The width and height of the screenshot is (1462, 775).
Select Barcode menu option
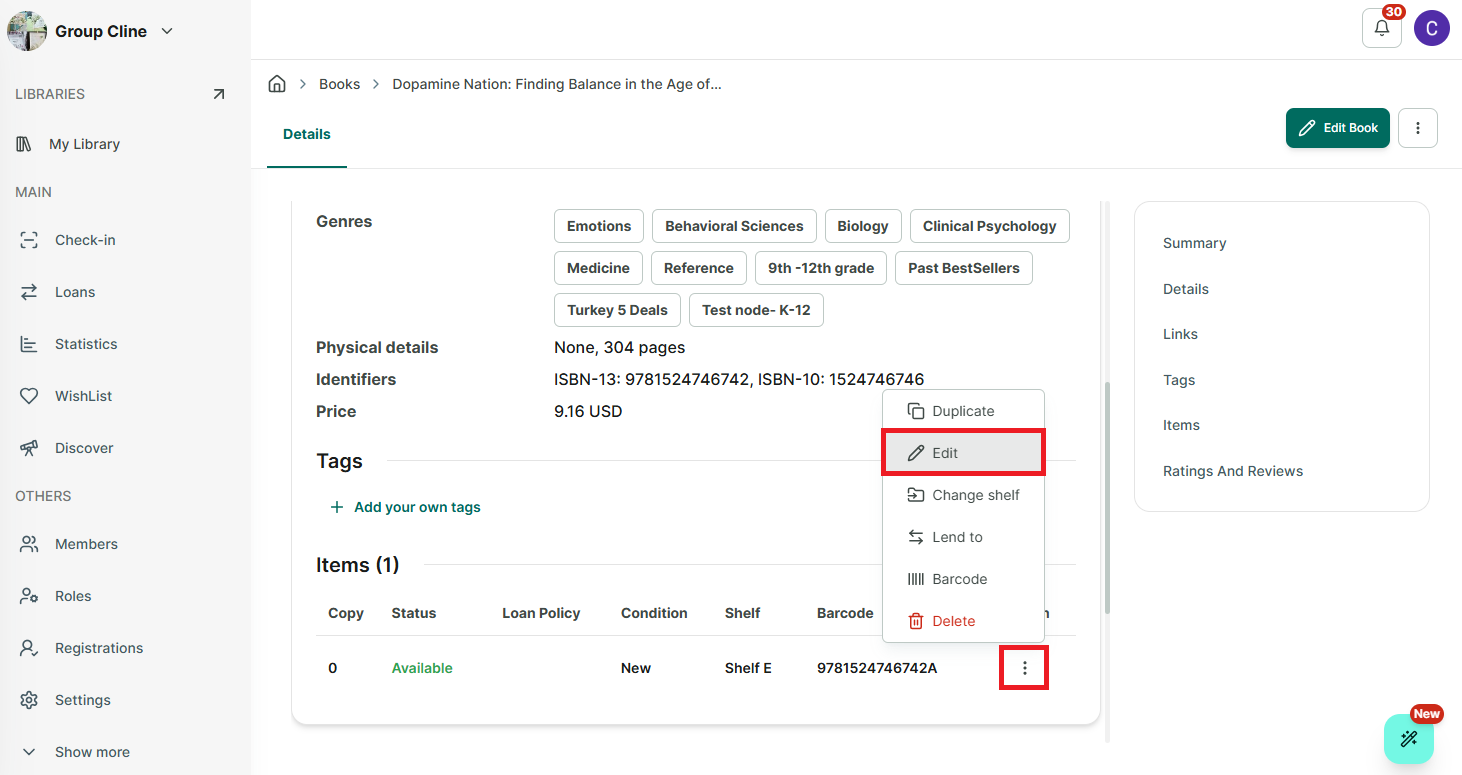[963, 579]
